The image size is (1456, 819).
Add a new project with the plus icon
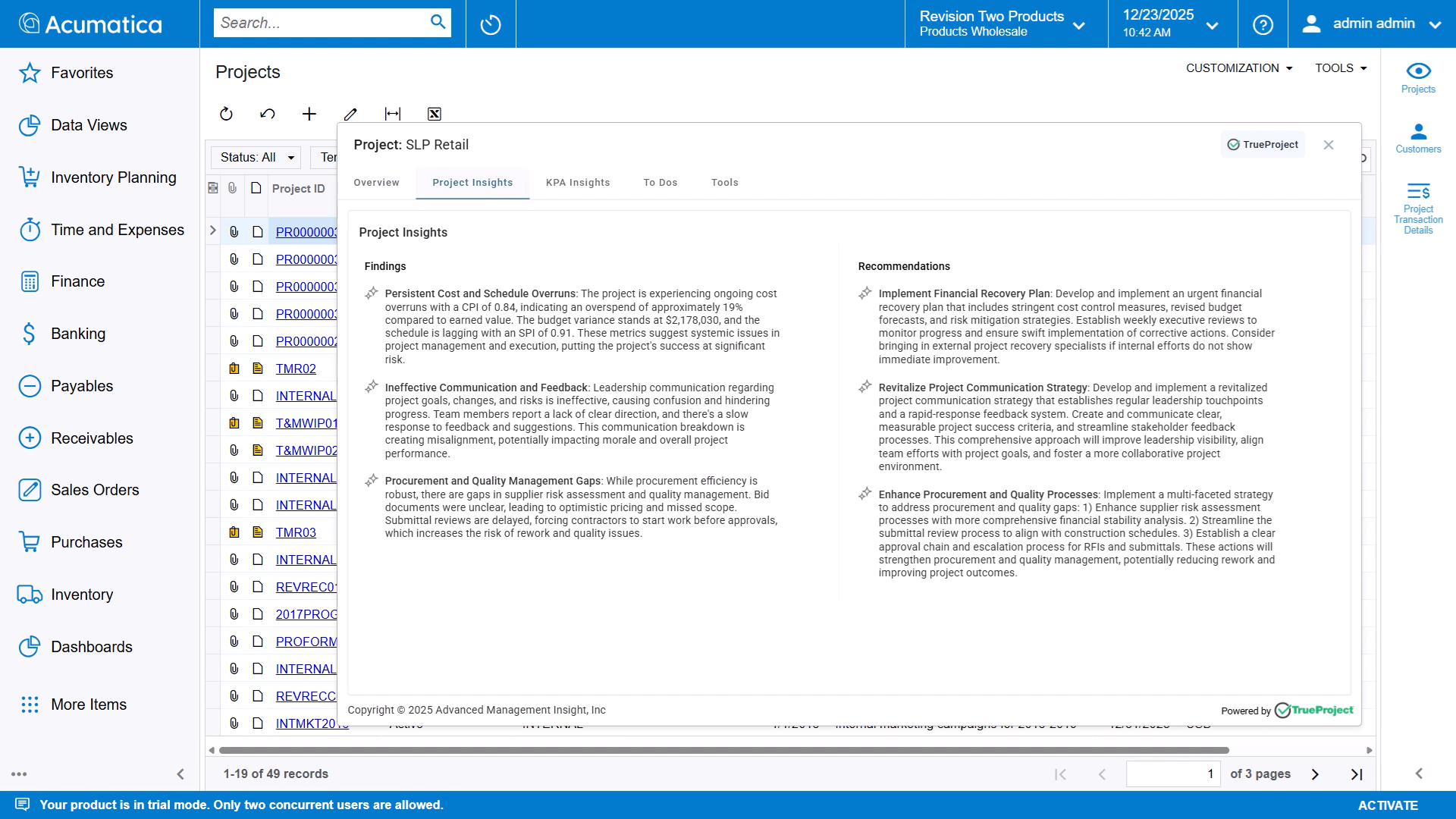(309, 114)
